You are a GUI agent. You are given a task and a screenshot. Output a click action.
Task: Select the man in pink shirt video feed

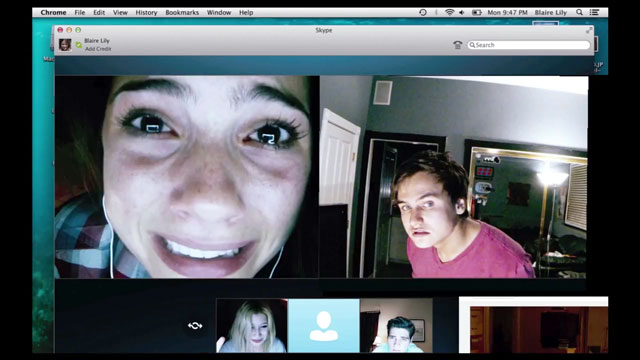pos(453,177)
